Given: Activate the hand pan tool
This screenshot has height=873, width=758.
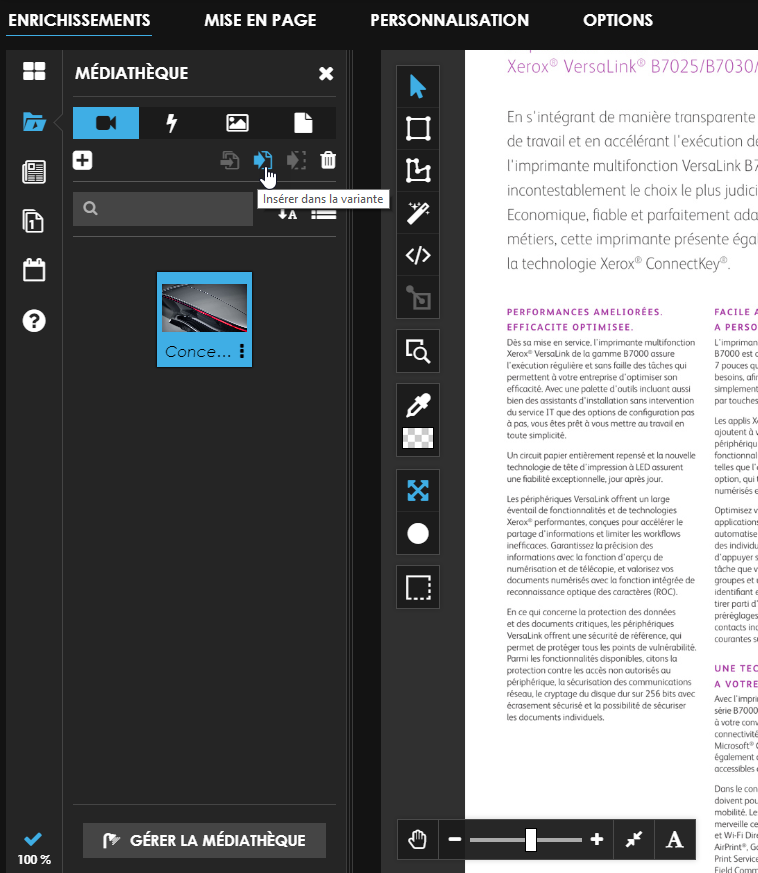Looking at the screenshot, I should click(418, 839).
